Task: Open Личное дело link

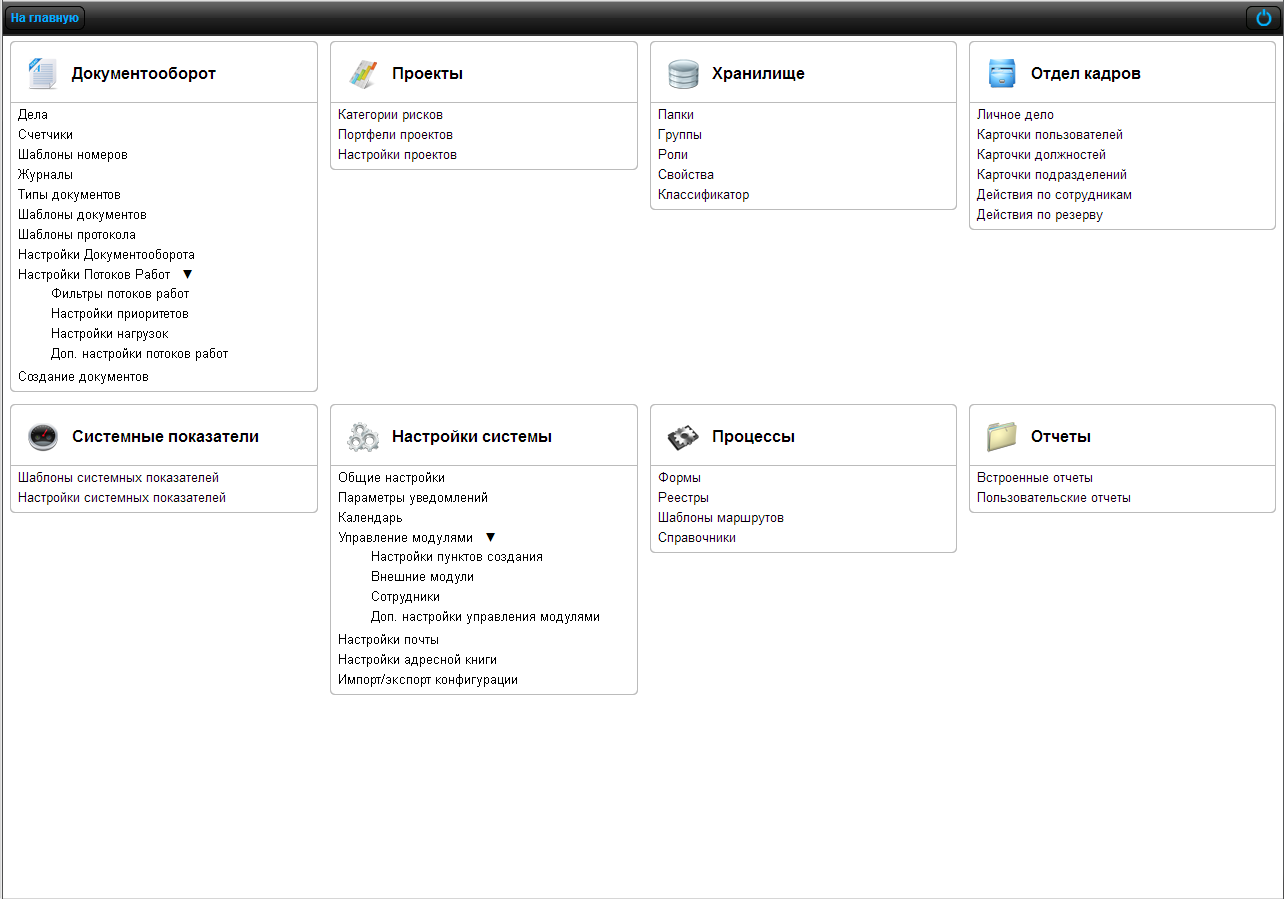Action: coord(1015,115)
